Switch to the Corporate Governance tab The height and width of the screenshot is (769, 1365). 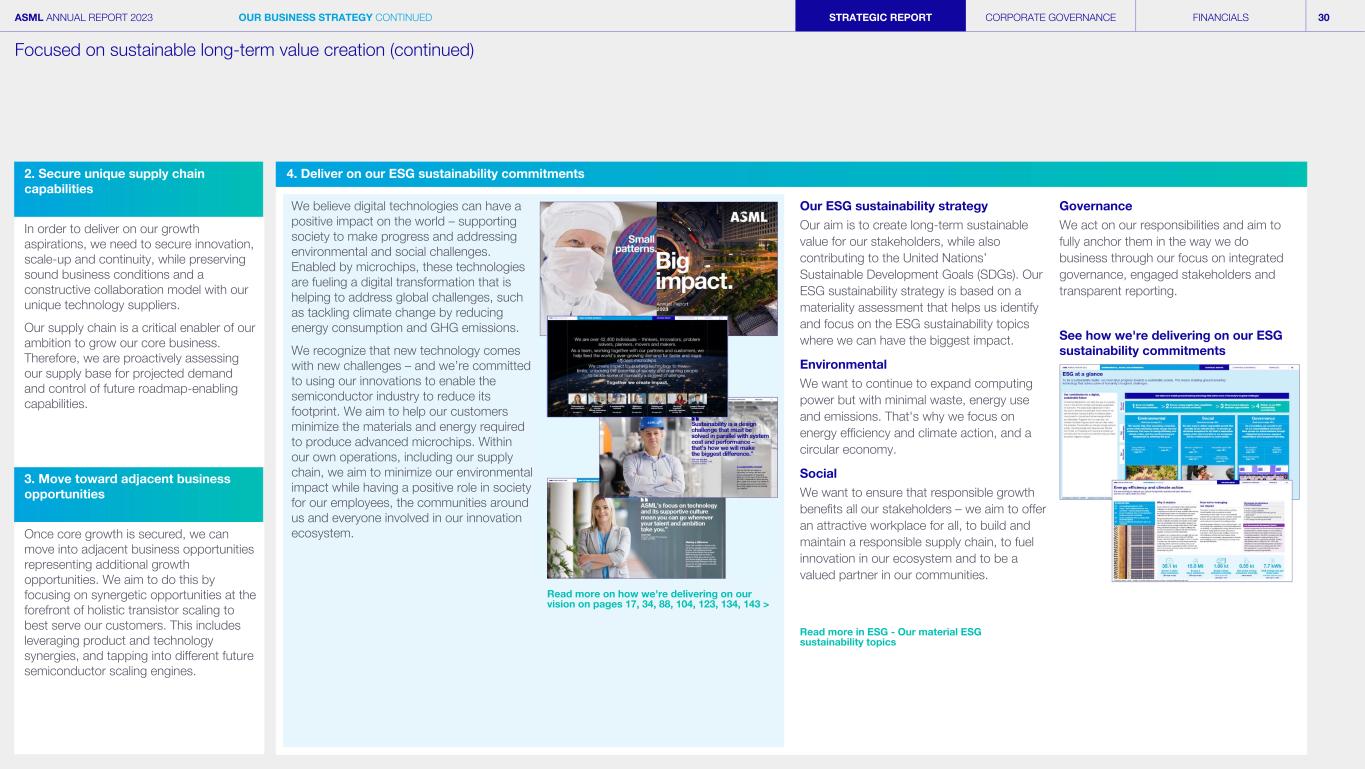tap(1051, 17)
